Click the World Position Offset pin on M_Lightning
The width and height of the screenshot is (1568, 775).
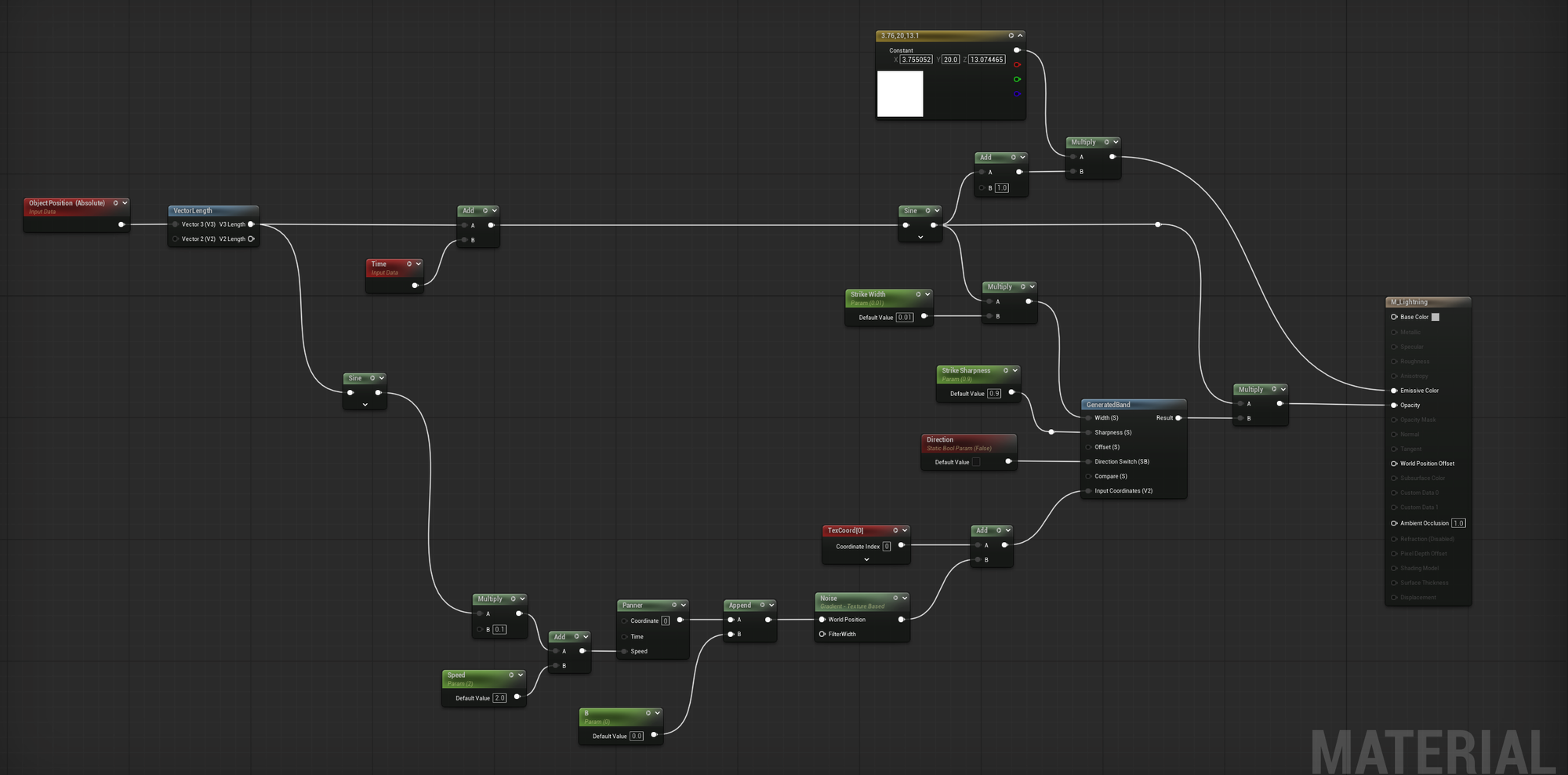pos(1394,464)
